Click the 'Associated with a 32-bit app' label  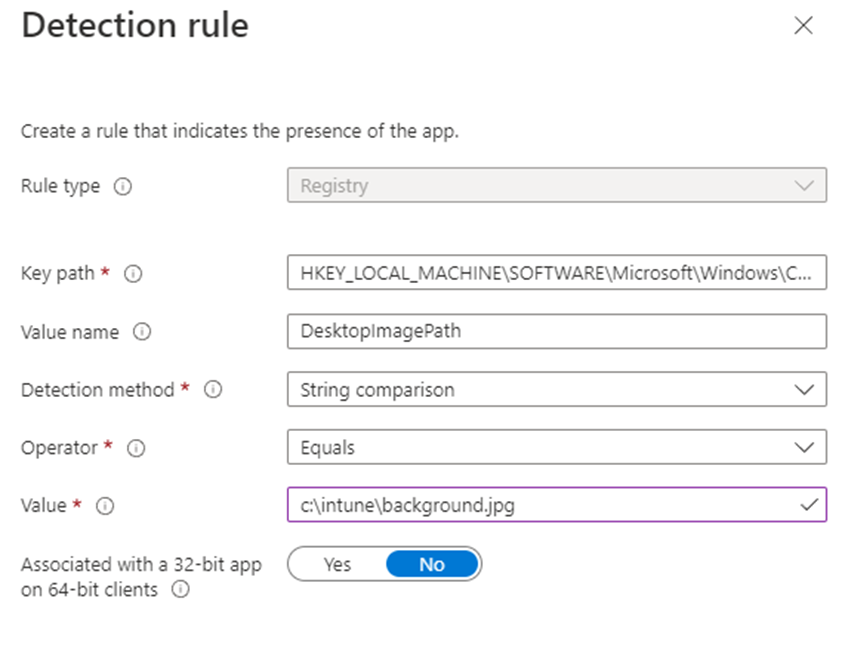[x=141, y=565]
